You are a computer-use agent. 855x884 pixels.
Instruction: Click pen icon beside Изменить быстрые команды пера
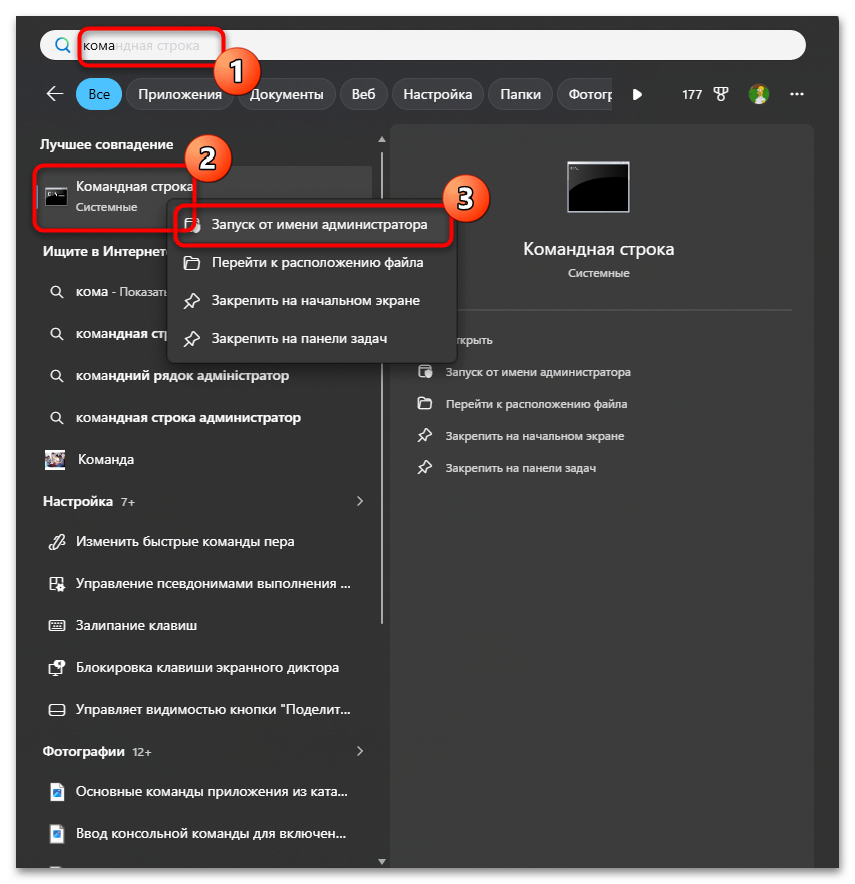click(x=57, y=542)
